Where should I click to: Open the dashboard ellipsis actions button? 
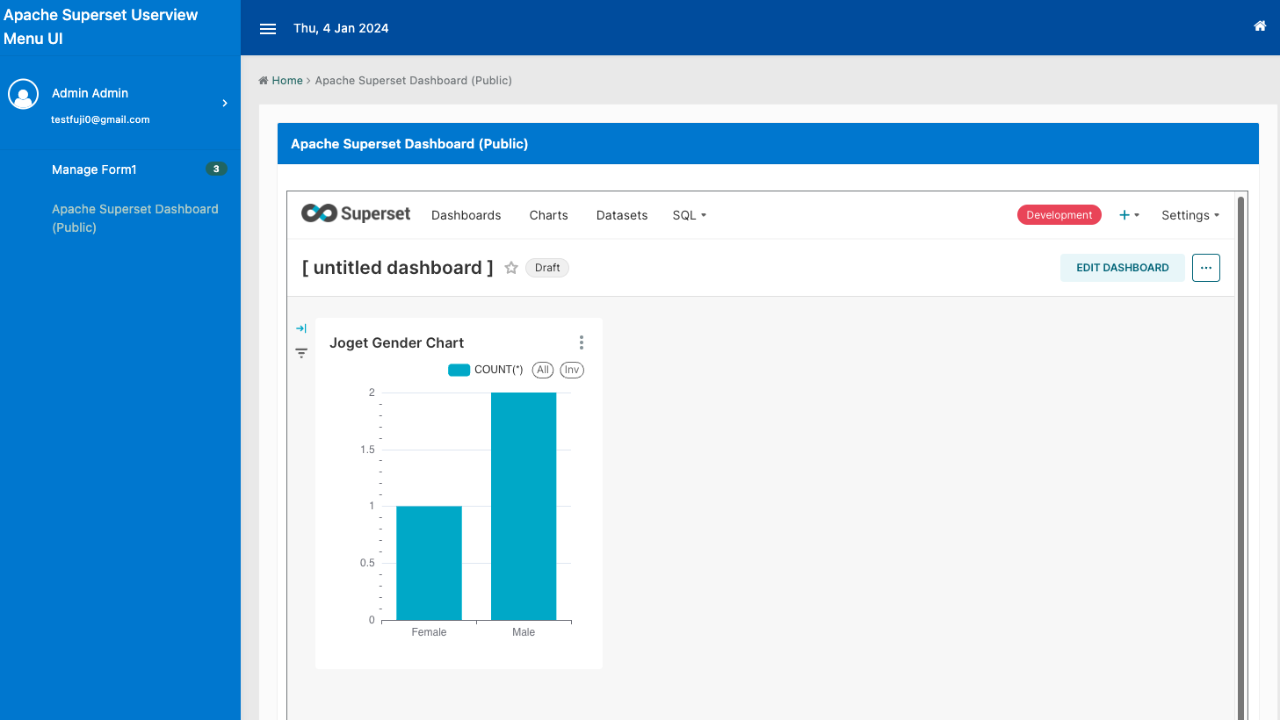[1205, 268]
